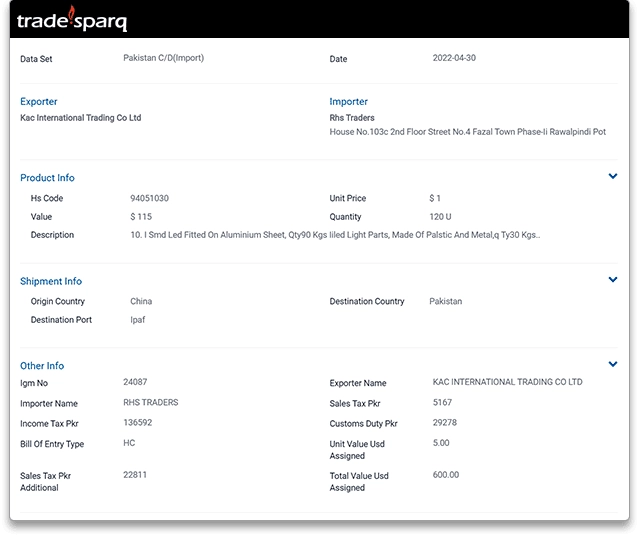Click the Exporter Name label
The image size is (637, 544).
coord(358,383)
